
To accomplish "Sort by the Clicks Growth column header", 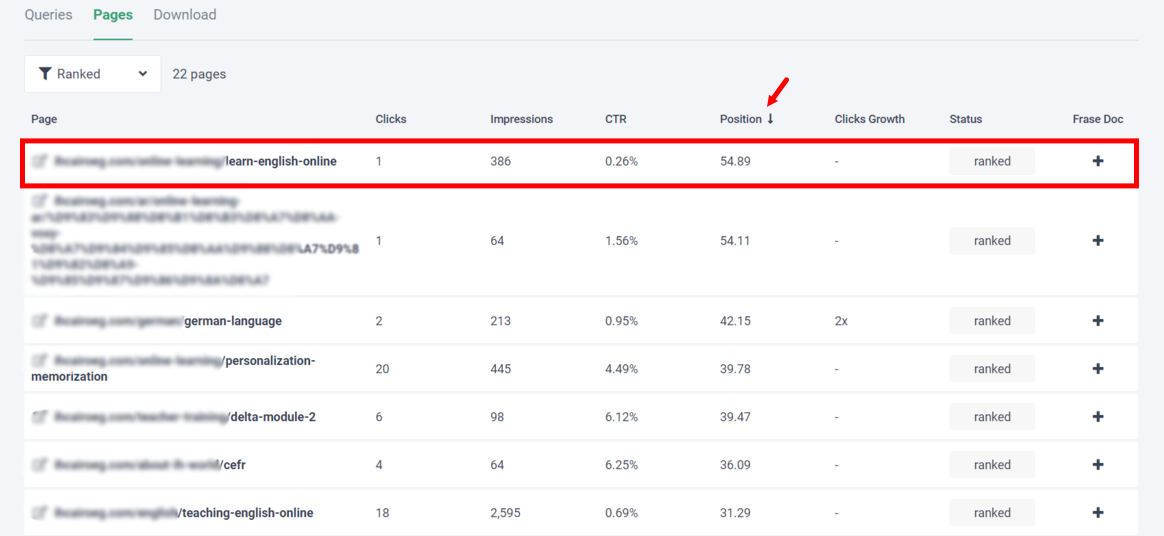I will click(x=869, y=119).
